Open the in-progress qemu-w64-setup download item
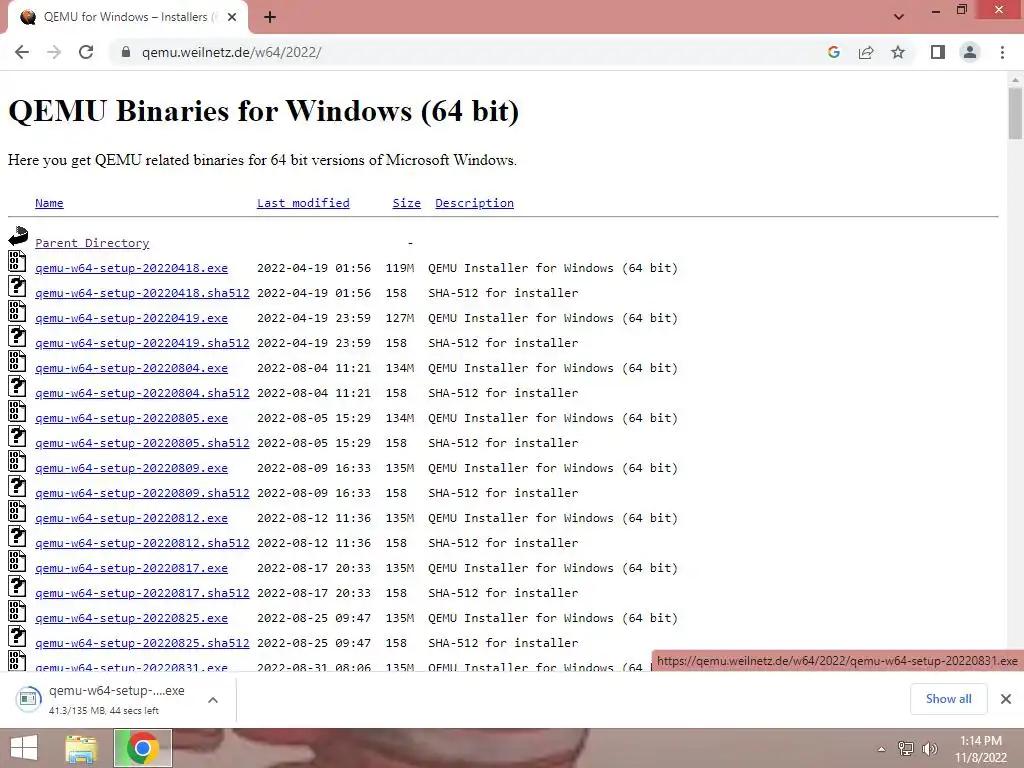The width and height of the screenshot is (1024, 768). tap(104, 699)
